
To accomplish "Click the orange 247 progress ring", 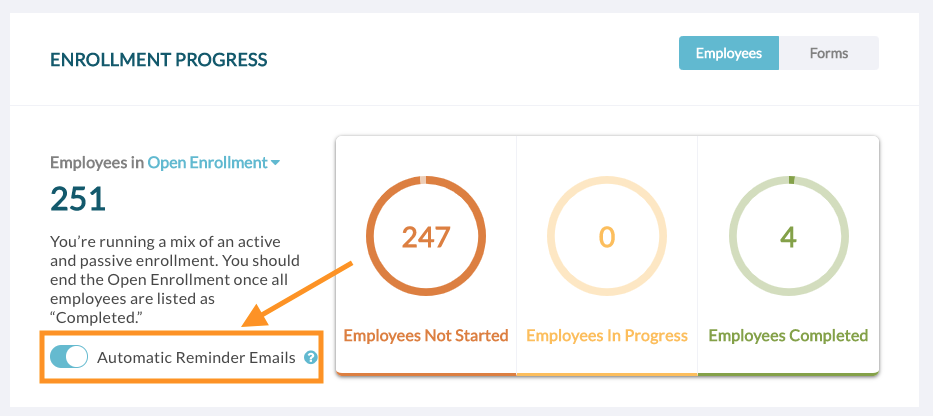I will click(426, 236).
